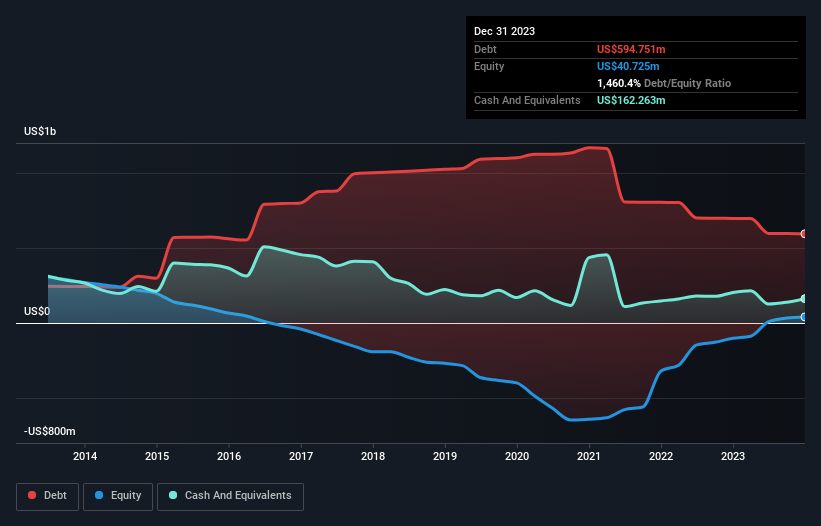Select the red Debt endpoint marker
The height and width of the screenshot is (526, 821).
pos(804,234)
